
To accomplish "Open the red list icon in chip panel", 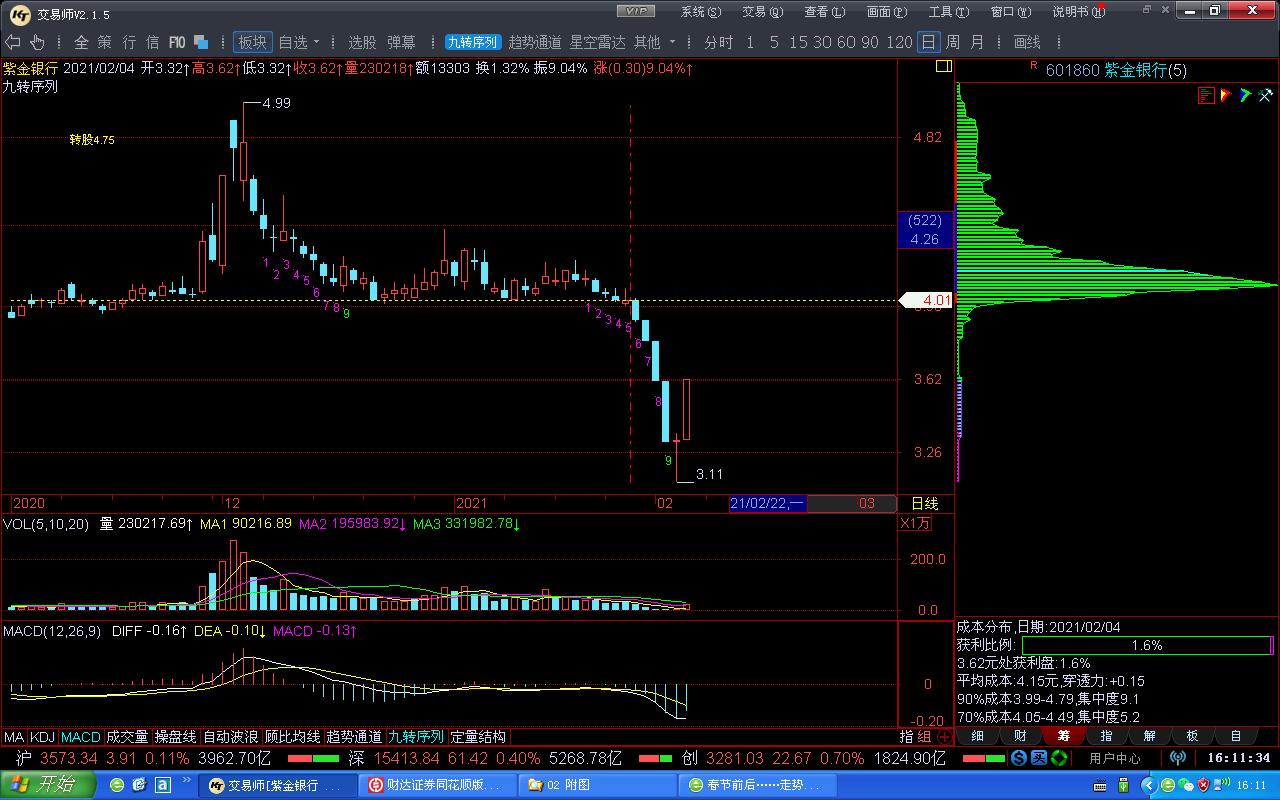I will [x=1207, y=95].
